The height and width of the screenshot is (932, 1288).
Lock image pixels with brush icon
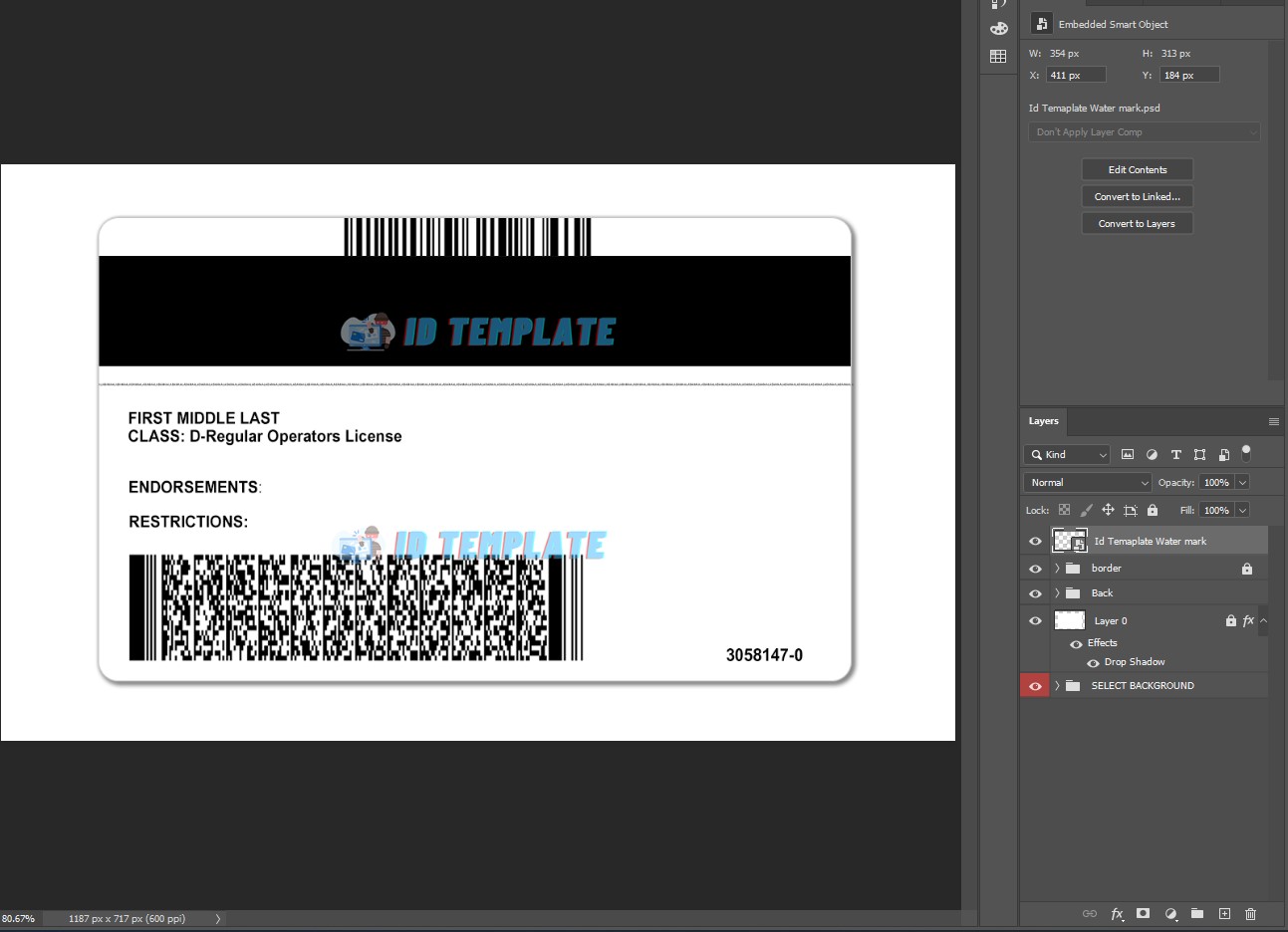[x=1086, y=510]
